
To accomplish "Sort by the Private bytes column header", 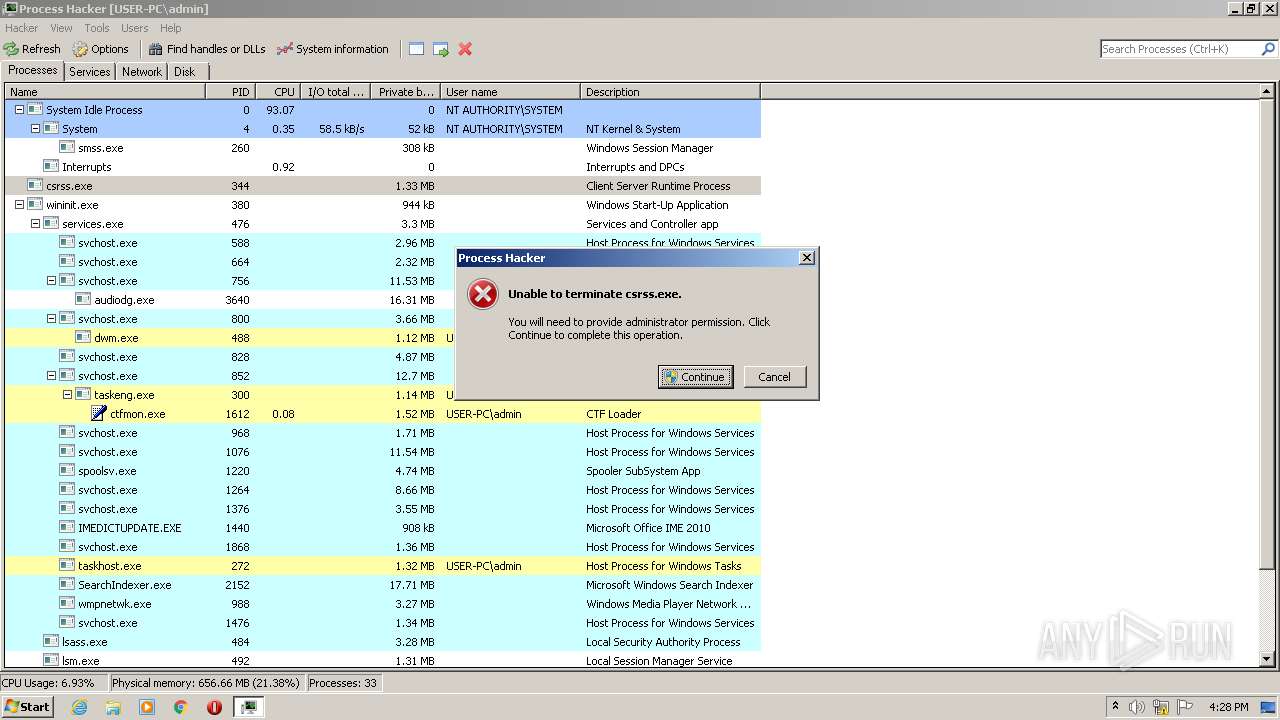I will [x=404, y=92].
